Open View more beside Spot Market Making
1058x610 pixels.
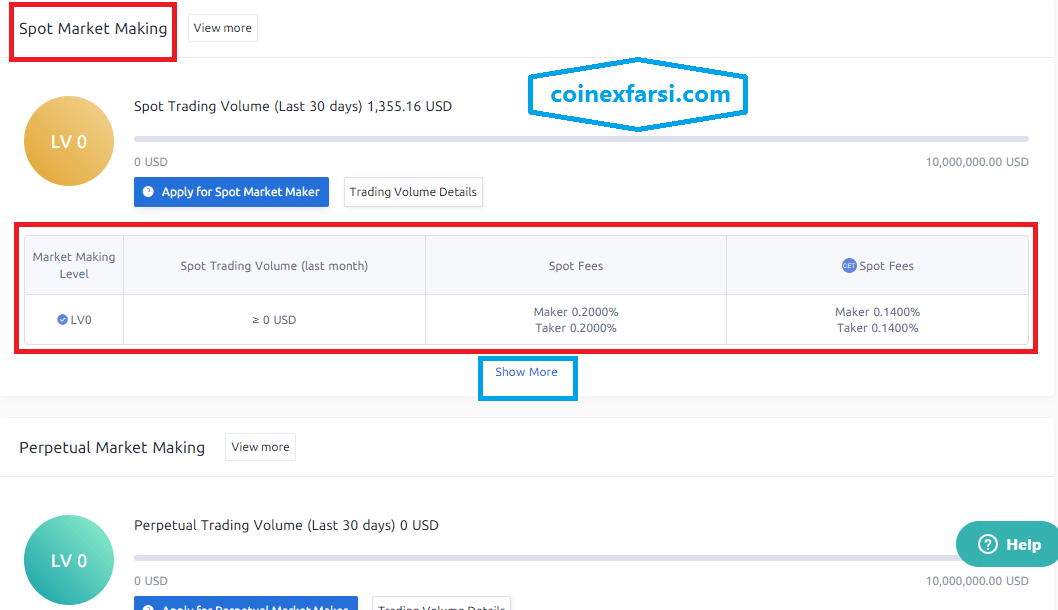pos(222,28)
